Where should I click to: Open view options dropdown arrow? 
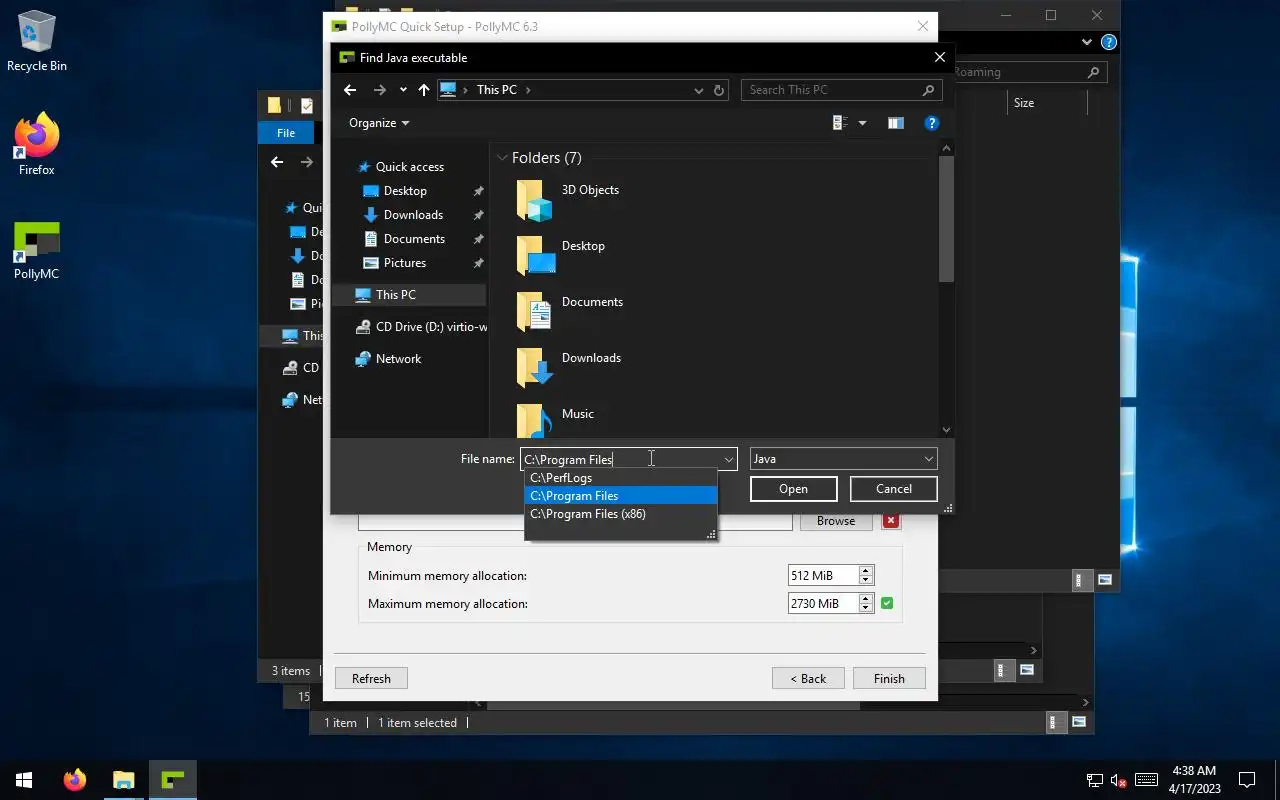(862, 123)
